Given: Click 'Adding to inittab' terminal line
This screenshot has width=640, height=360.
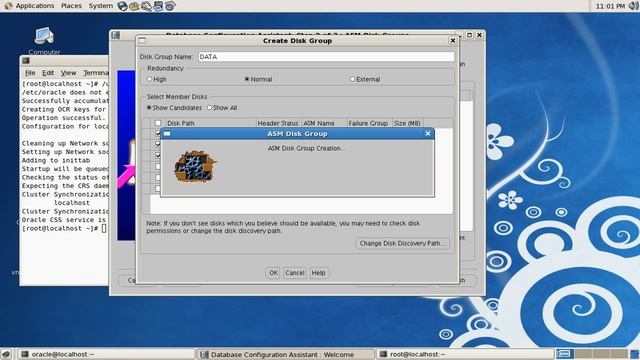Looking at the screenshot, I should 56,160.
